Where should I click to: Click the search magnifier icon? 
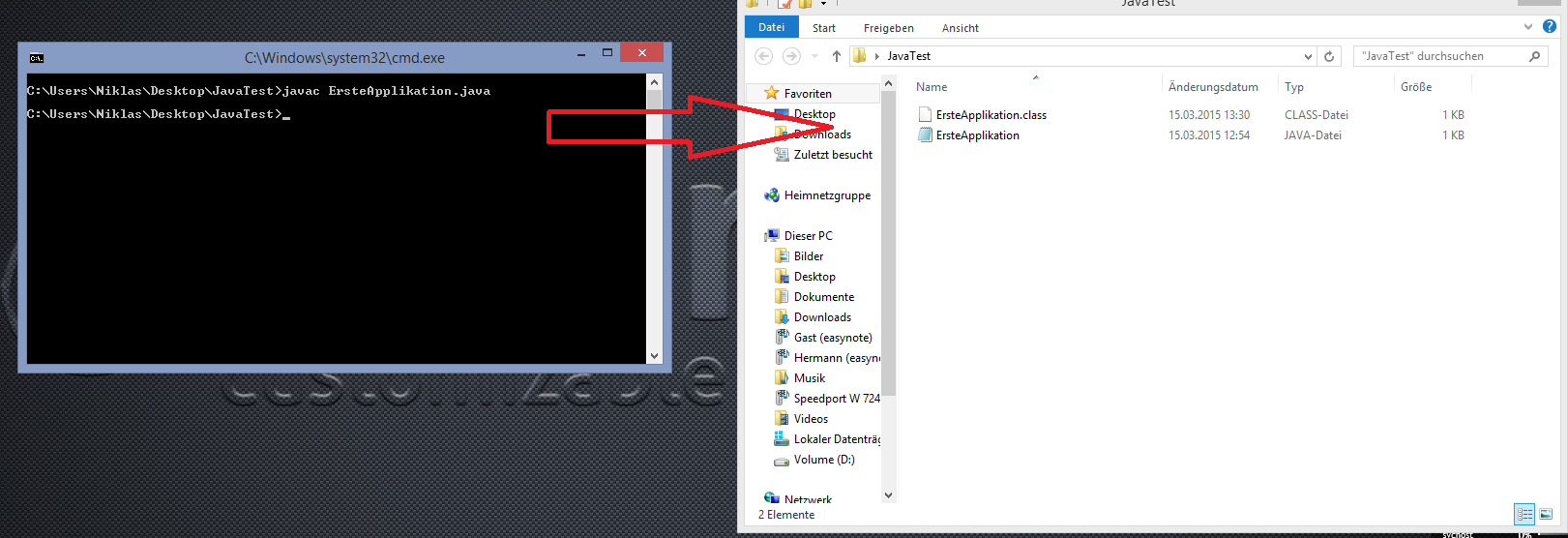[1534, 56]
